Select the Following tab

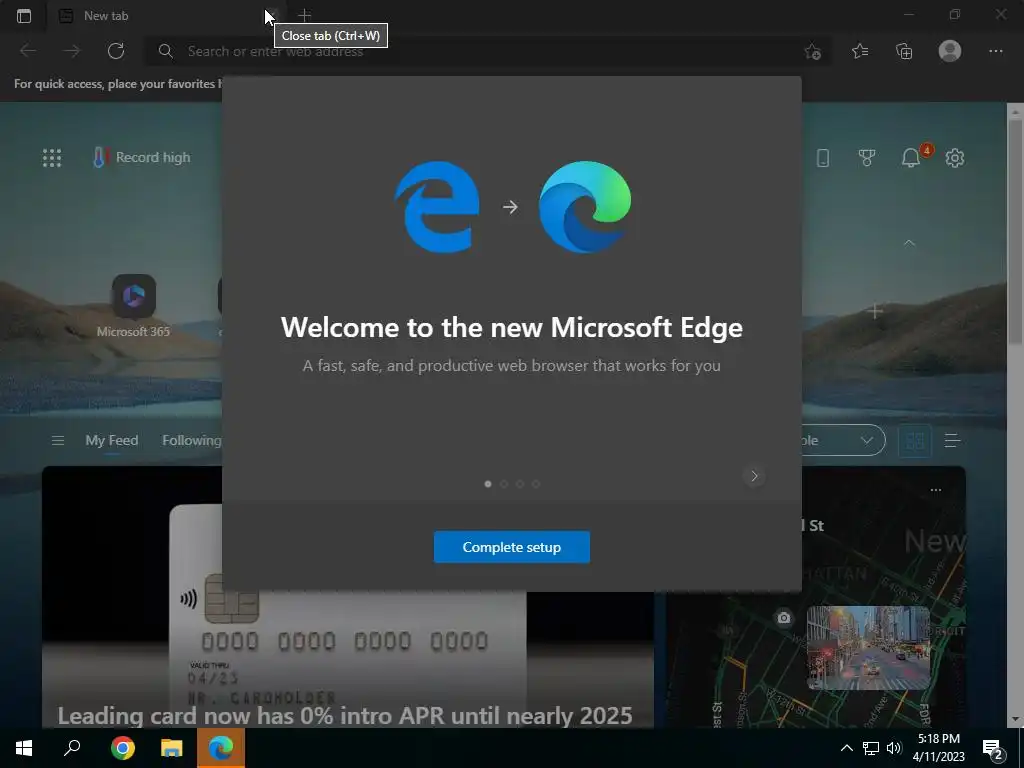(x=191, y=440)
